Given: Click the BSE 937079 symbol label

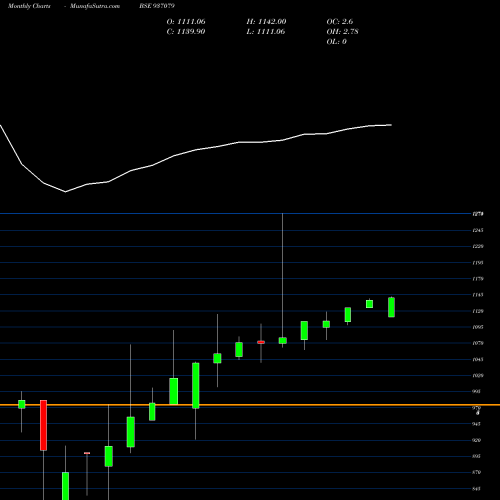Looking at the screenshot, I should pyautogui.click(x=157, y=6).
